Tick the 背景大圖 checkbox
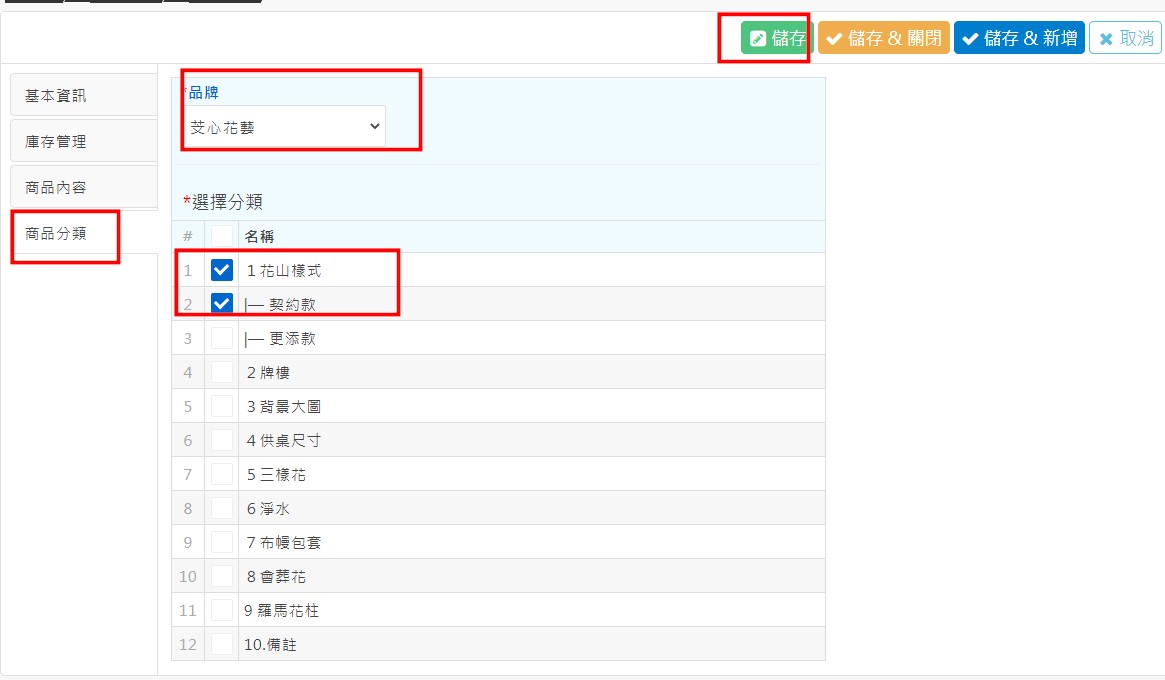The image size is (1165, 680). (222, 406)
